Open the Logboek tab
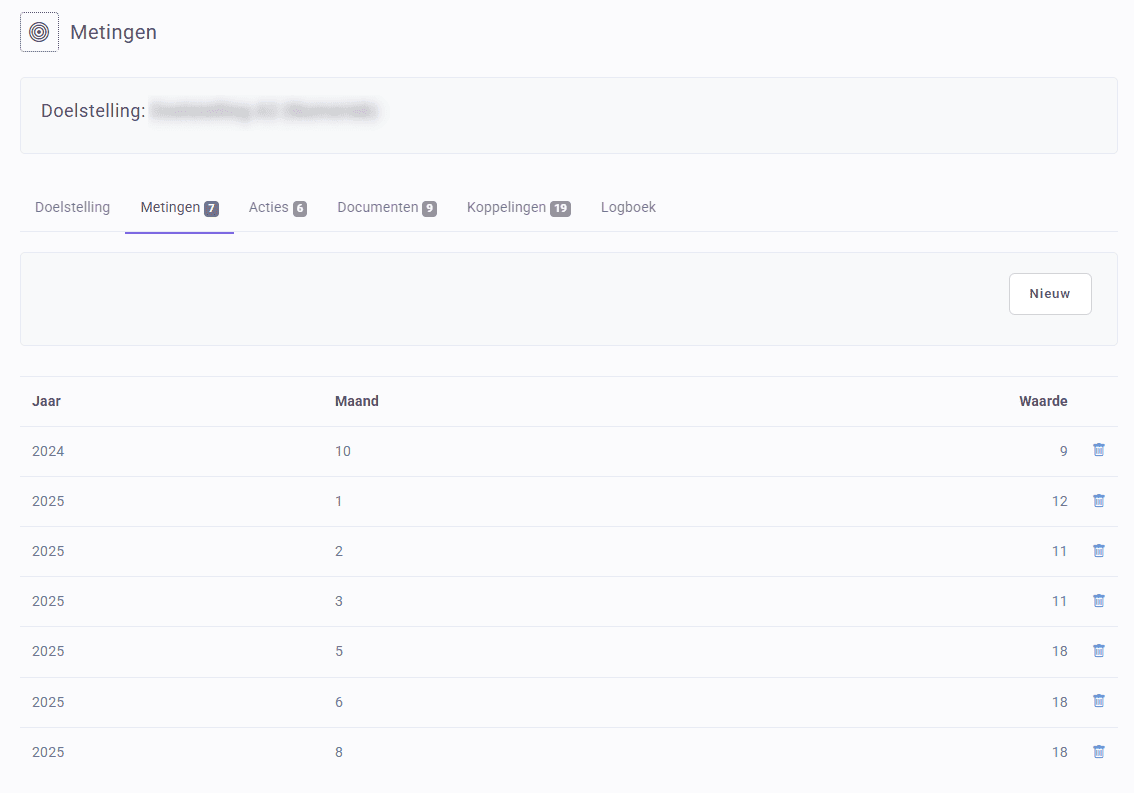This screenshot has width=1134, height=793. [628, 208]
